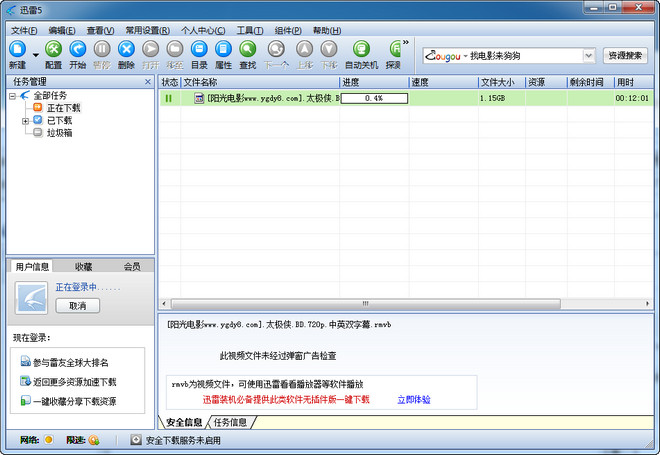Click the 探测 toolbar icon

point(394,50)
